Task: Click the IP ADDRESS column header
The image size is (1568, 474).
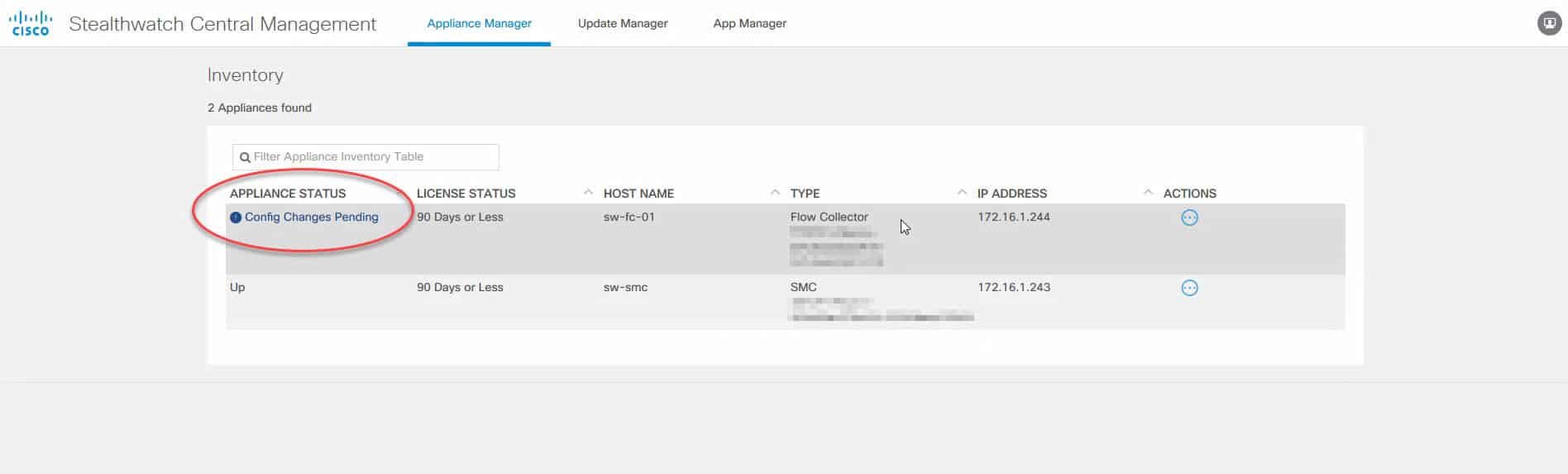Action: pos(1011,194)
